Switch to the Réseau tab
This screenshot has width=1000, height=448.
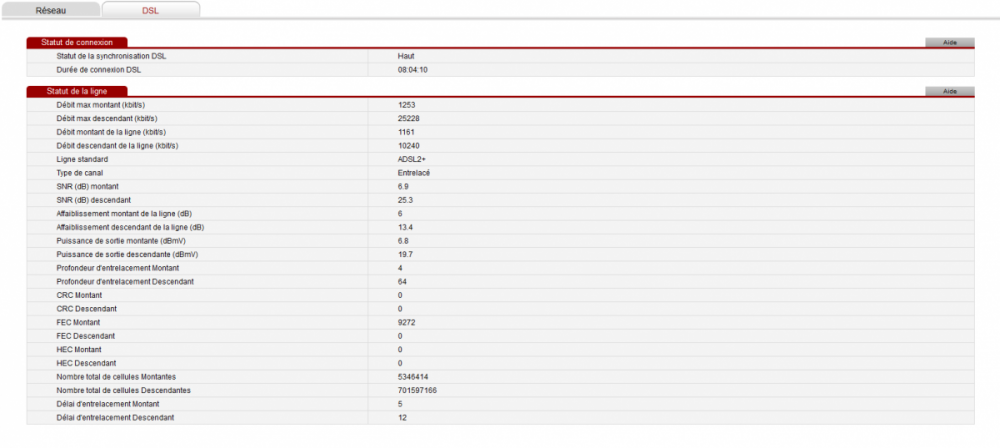tap(51, 9)
